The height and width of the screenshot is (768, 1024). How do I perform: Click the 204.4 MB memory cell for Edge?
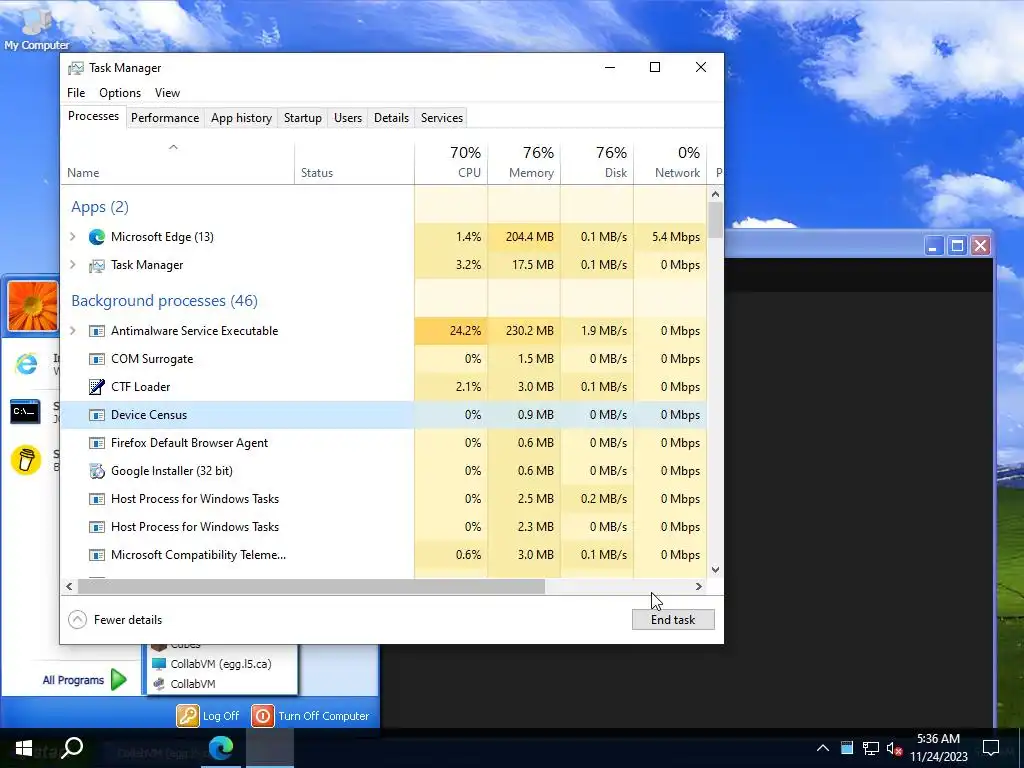tap(524, 237)
